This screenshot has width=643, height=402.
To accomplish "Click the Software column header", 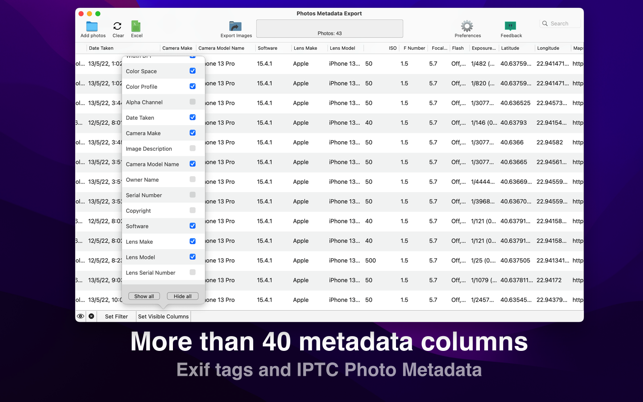I will [x=273, y=48].
